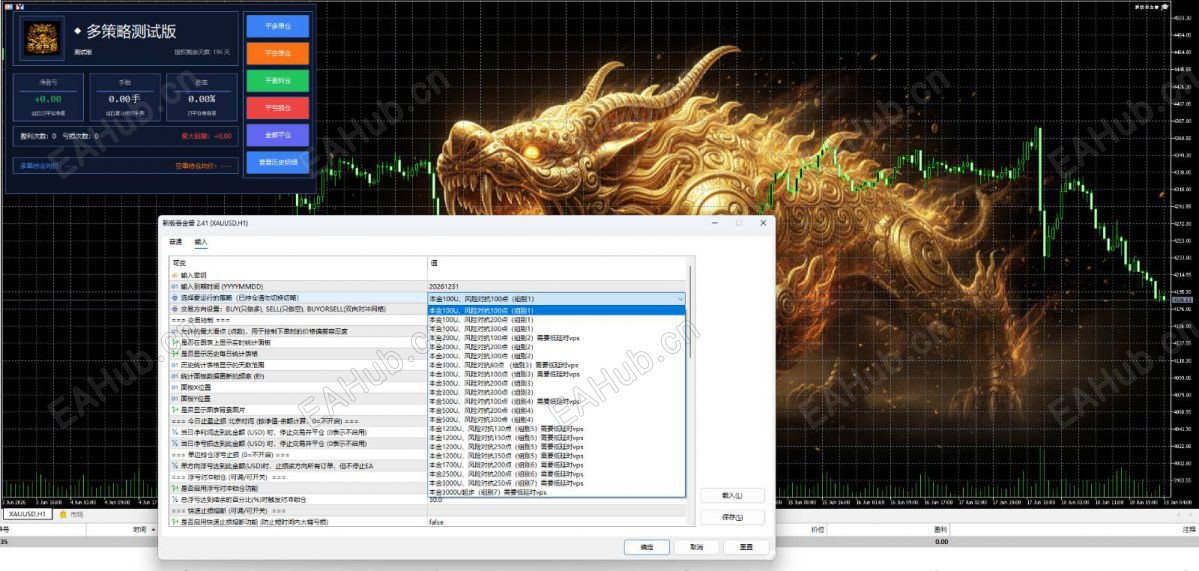Choose option 本金300U 风险对抗80点 (组别3)
Viewport: 1199px width, 571px height.
557,365
